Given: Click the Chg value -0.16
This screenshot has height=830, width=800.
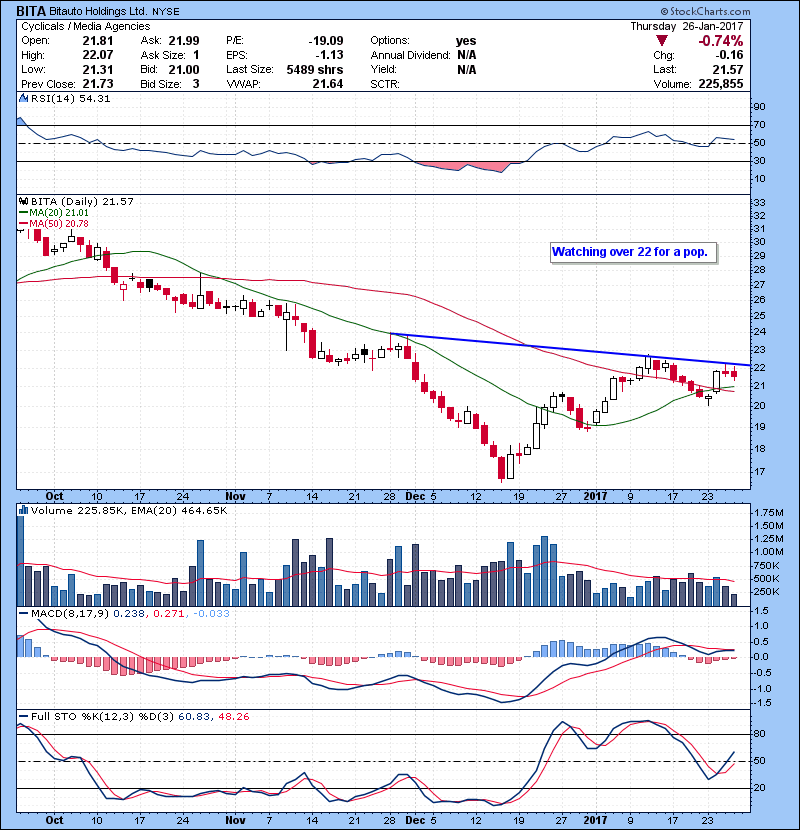Looking at the screenshot, I should [x=729, y=55].
